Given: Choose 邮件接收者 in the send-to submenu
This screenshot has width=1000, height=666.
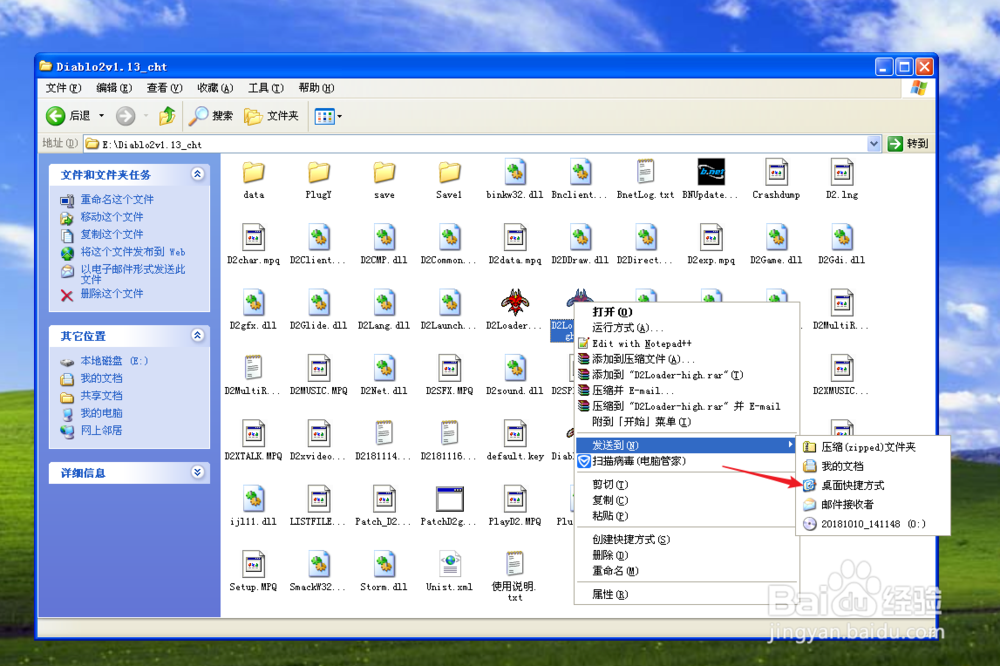Looking at the screenshot, I should pyautogui.click(x=873, y=505).
